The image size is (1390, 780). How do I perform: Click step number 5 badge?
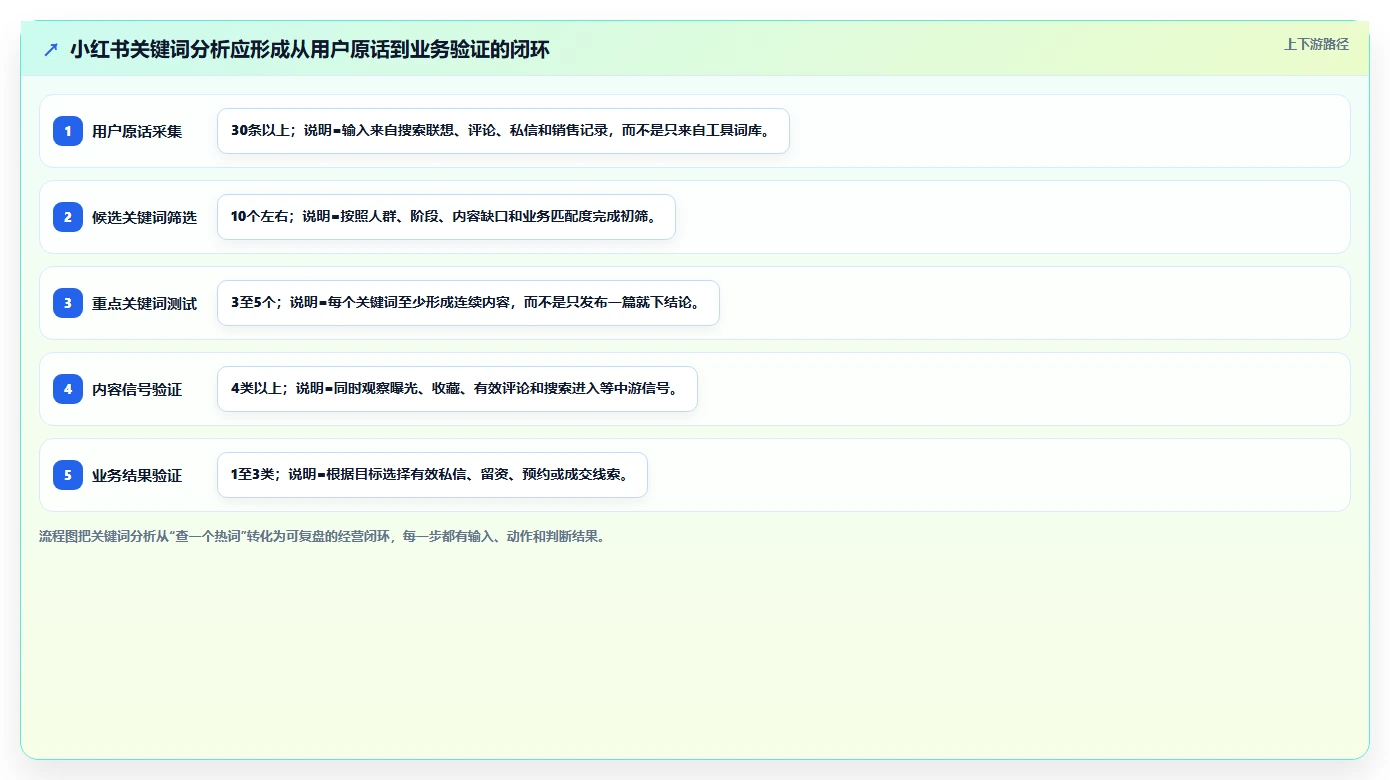coord(68,475)
